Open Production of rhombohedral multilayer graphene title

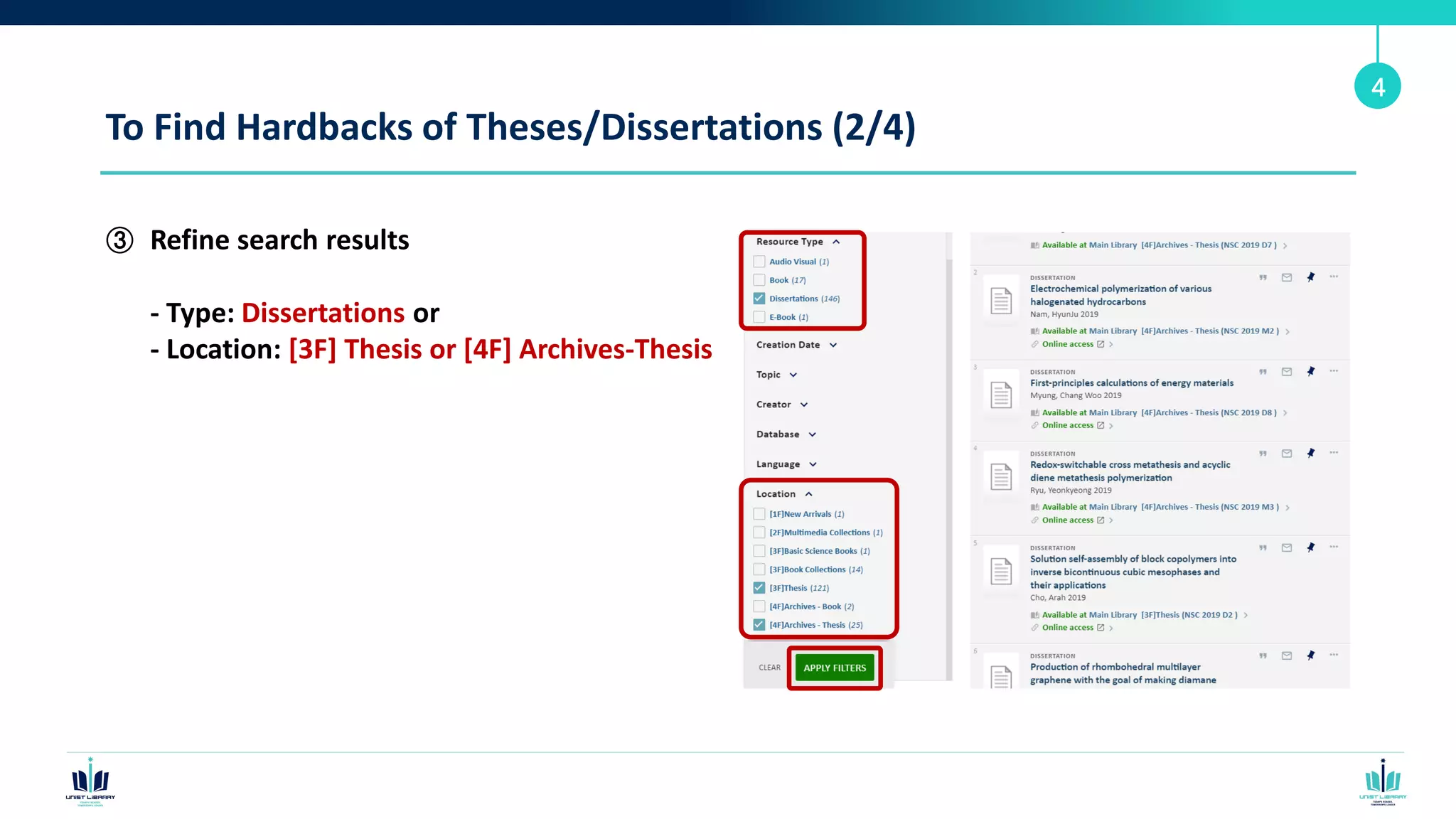1123,673
